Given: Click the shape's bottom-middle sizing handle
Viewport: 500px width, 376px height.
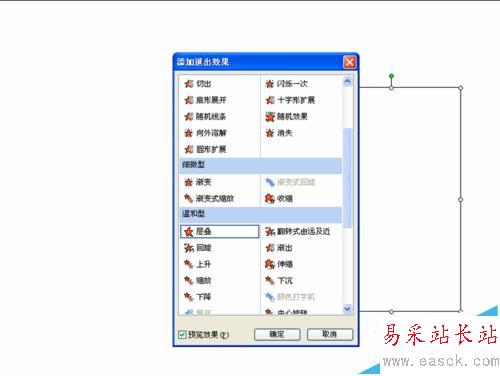Looking at the screenshot, I should 391,312.
